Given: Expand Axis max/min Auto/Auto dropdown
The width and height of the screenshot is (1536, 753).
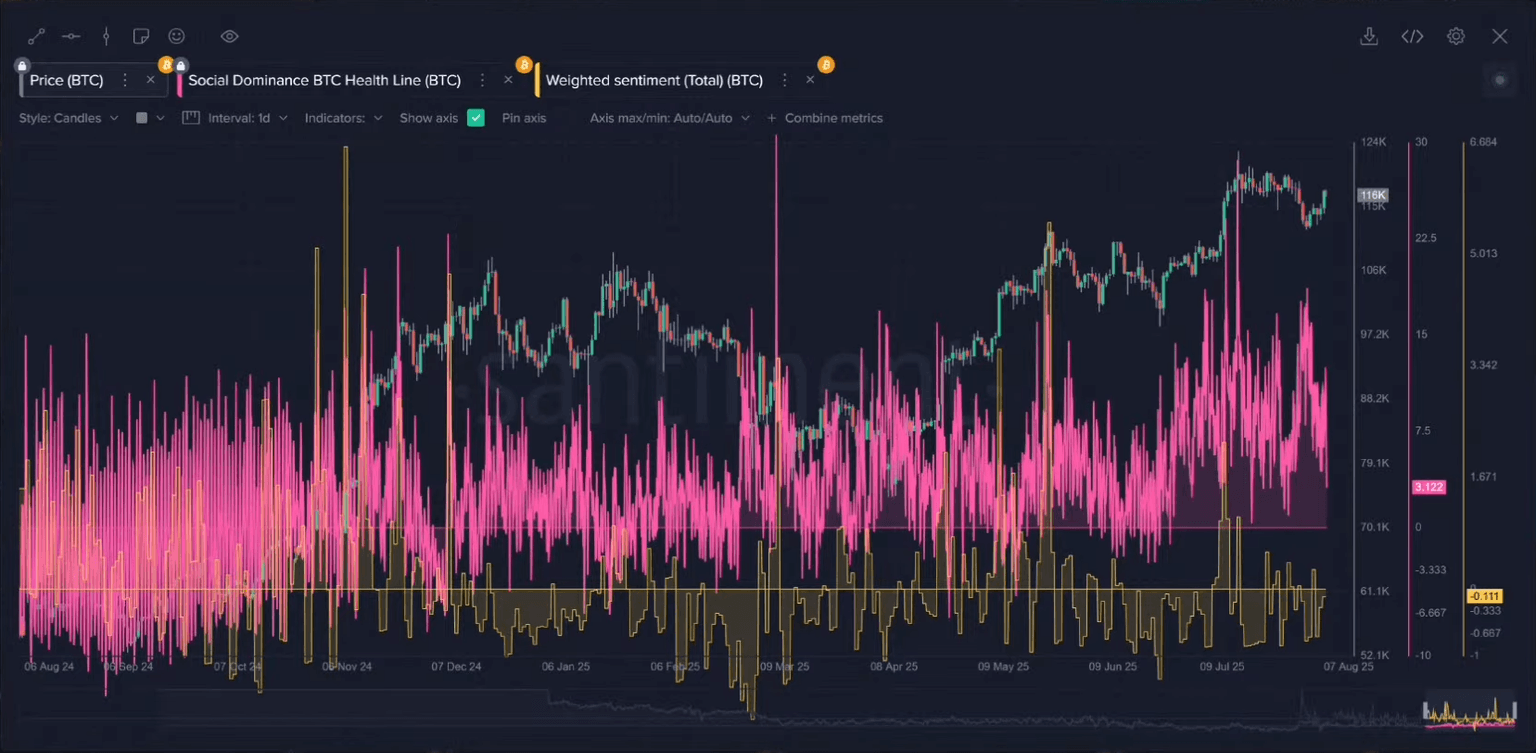Looking at the screenshot, I should pyautogui.click(x=669, y=118).
